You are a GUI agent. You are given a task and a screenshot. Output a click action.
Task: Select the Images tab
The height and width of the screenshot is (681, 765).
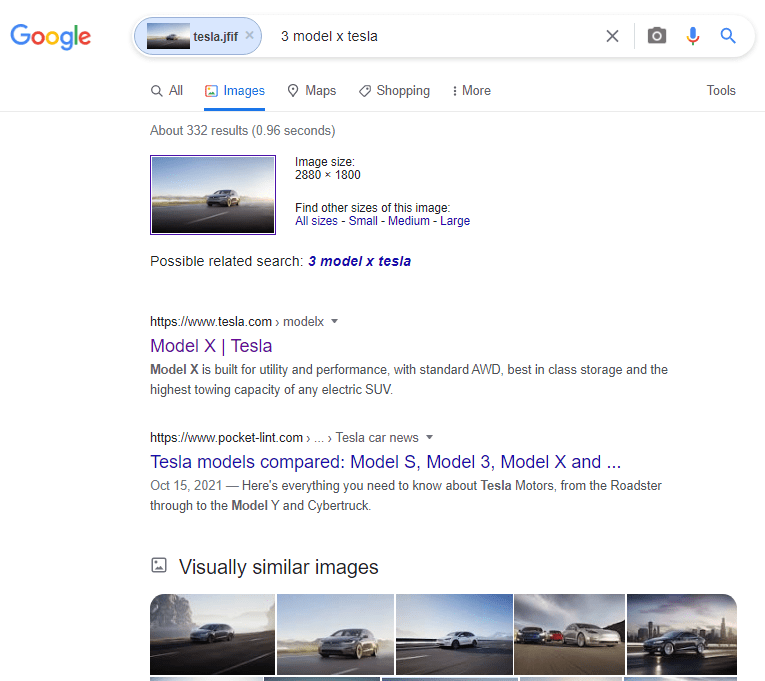235,91
